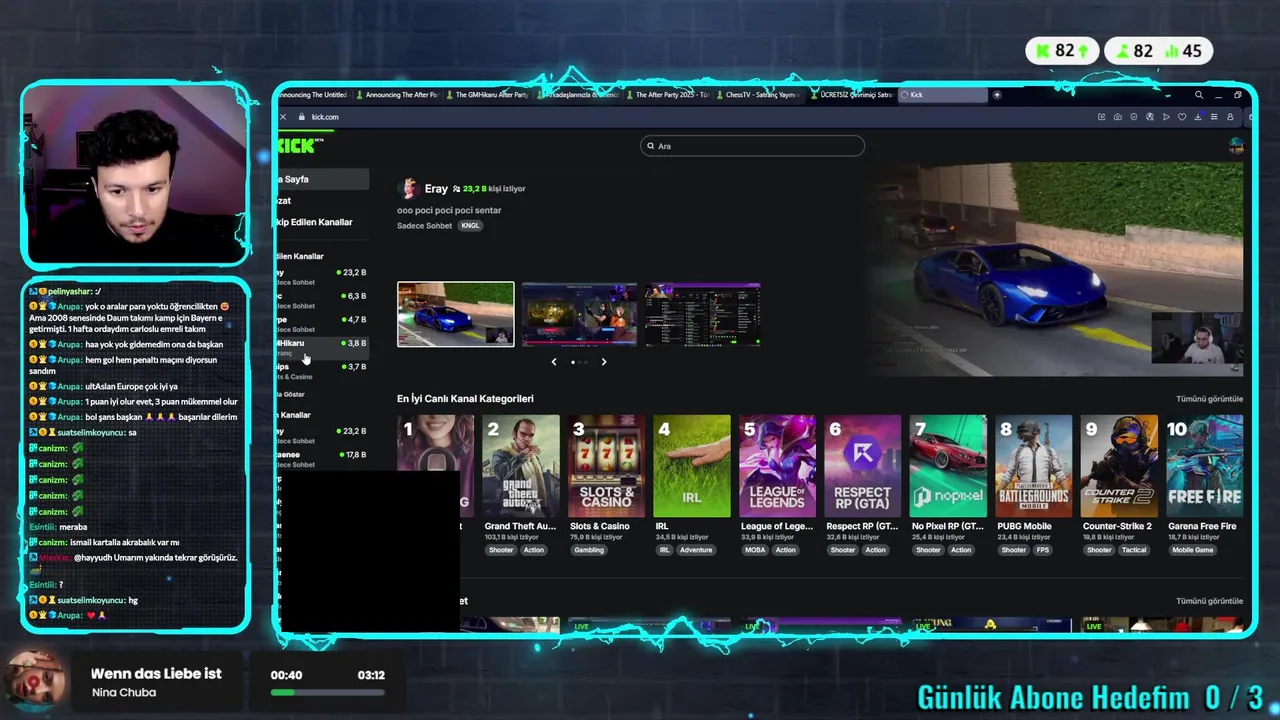Screen dimensions: 1280x720
Task: Click the camera snapshot icon in browser toolbar
Action: [1117, 117]
